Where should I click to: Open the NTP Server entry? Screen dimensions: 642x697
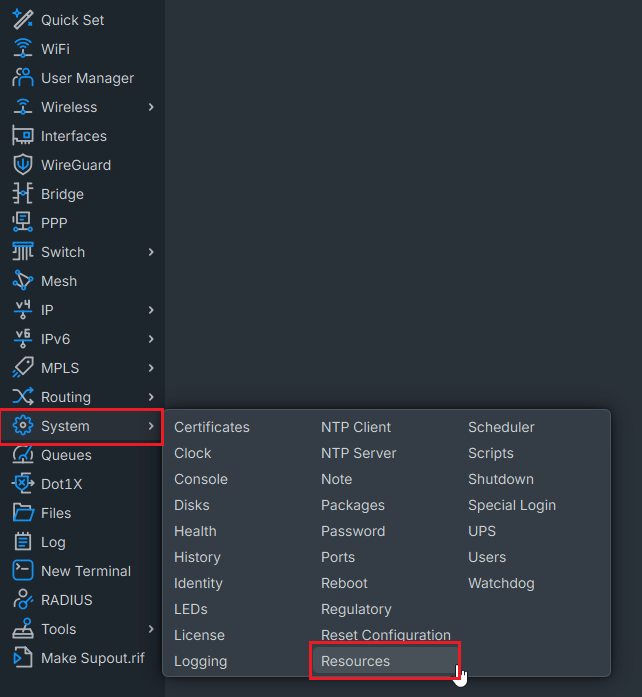pyautogui.click(x=358, y=453)
